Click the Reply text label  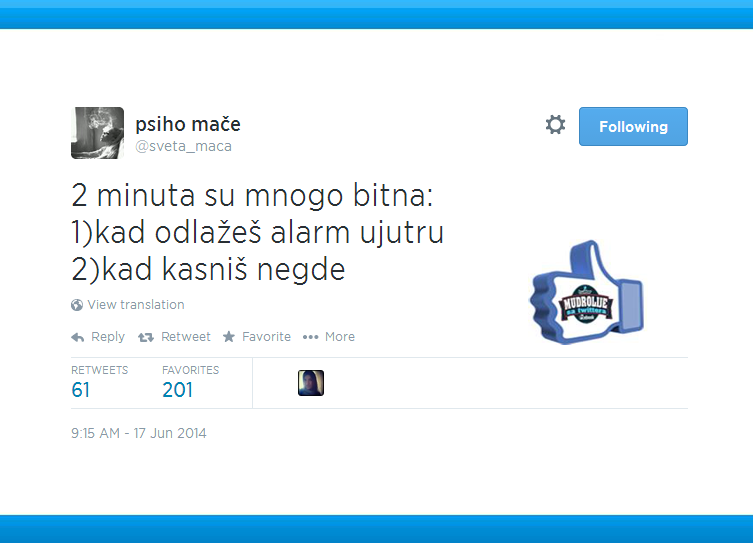tap(108, 337)
